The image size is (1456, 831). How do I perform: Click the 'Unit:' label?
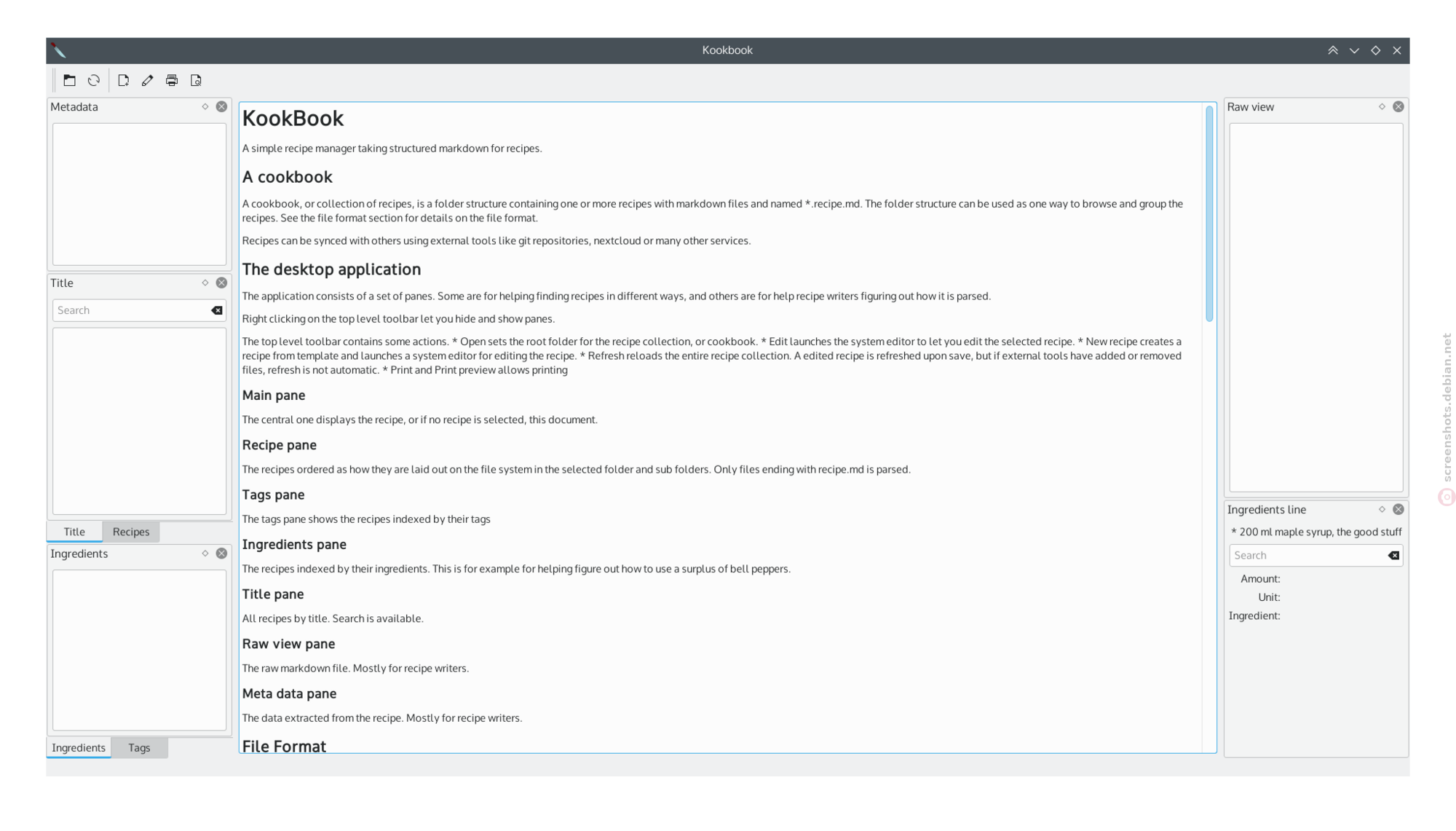[1269, 597]
